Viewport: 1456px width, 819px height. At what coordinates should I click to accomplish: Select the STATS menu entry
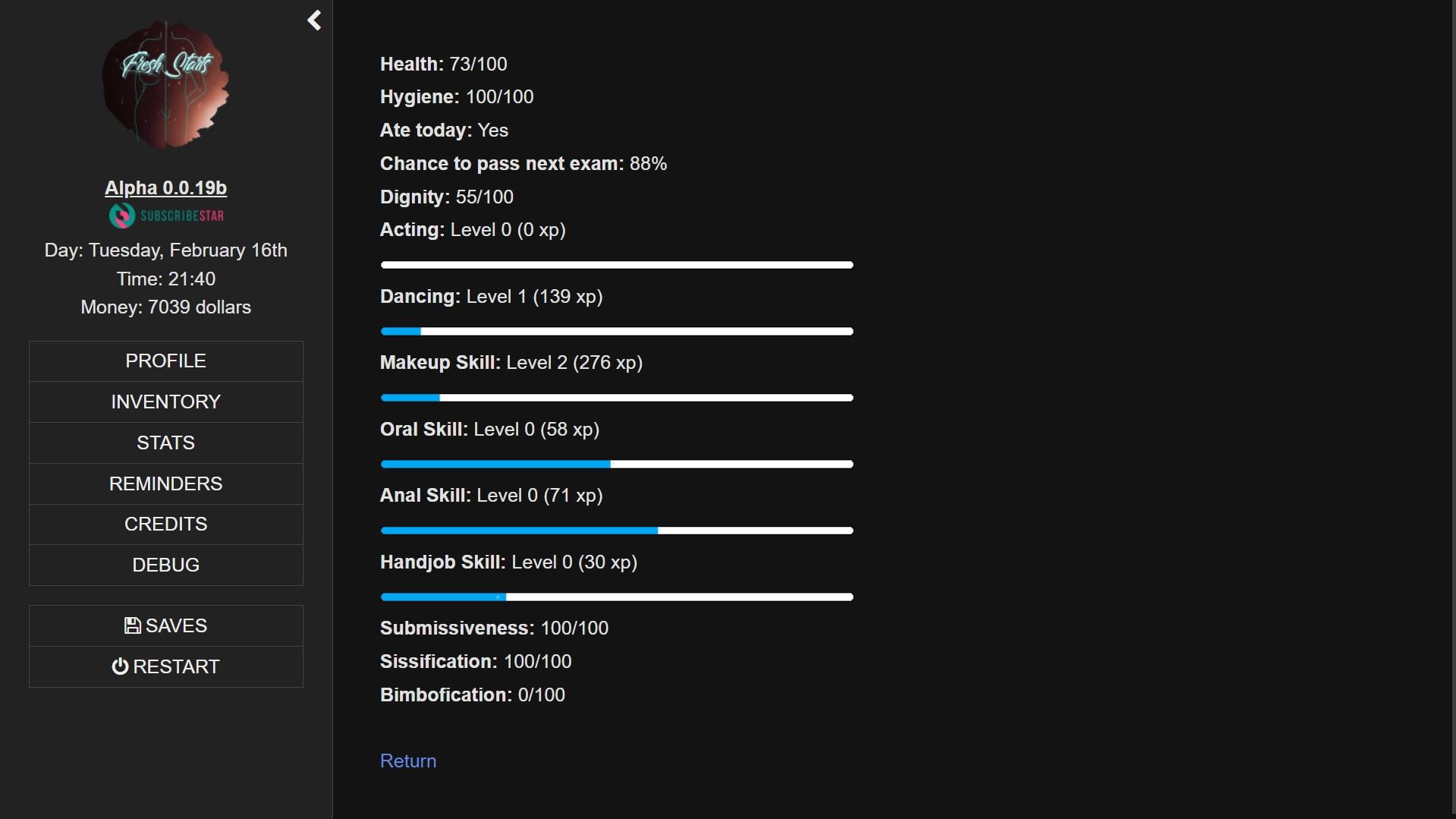tap(165, 443)
